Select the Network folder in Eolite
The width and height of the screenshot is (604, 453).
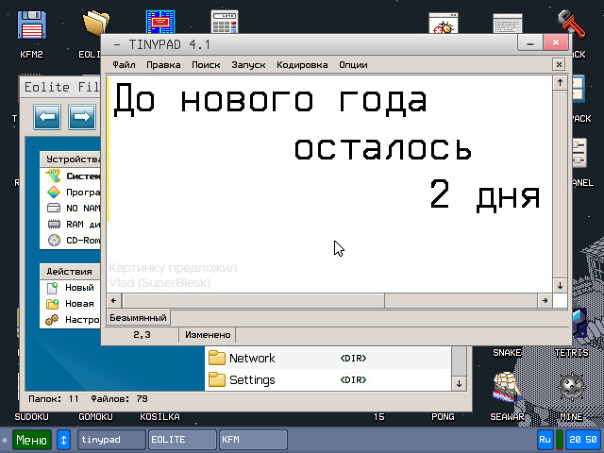point(328,358)
